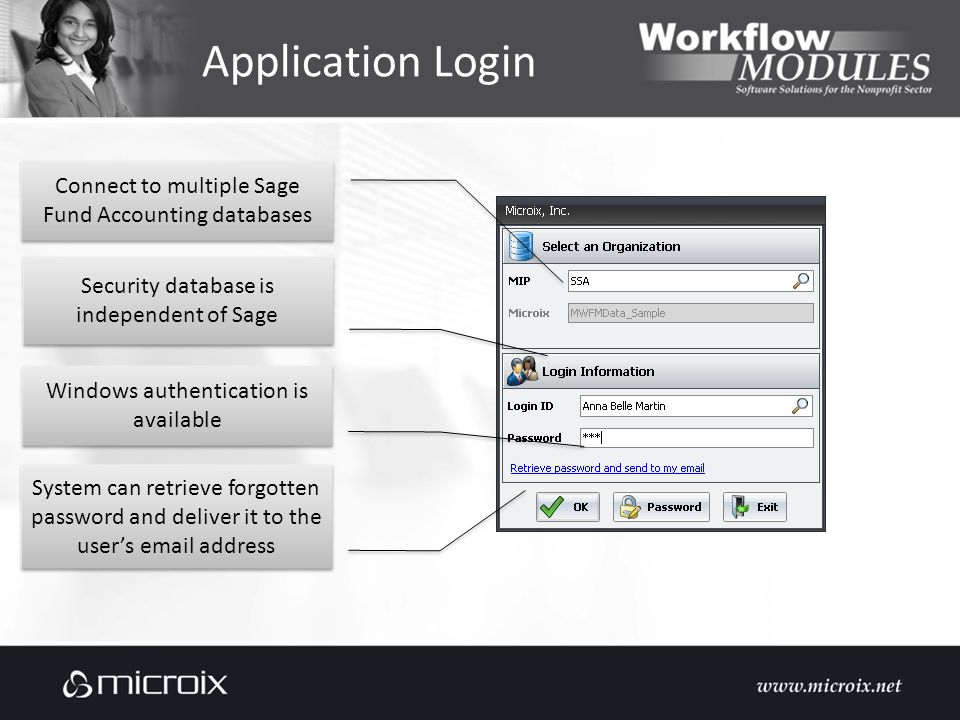Click the System can retrieve forgotten password box
The image size is (960, 720).
178,517
